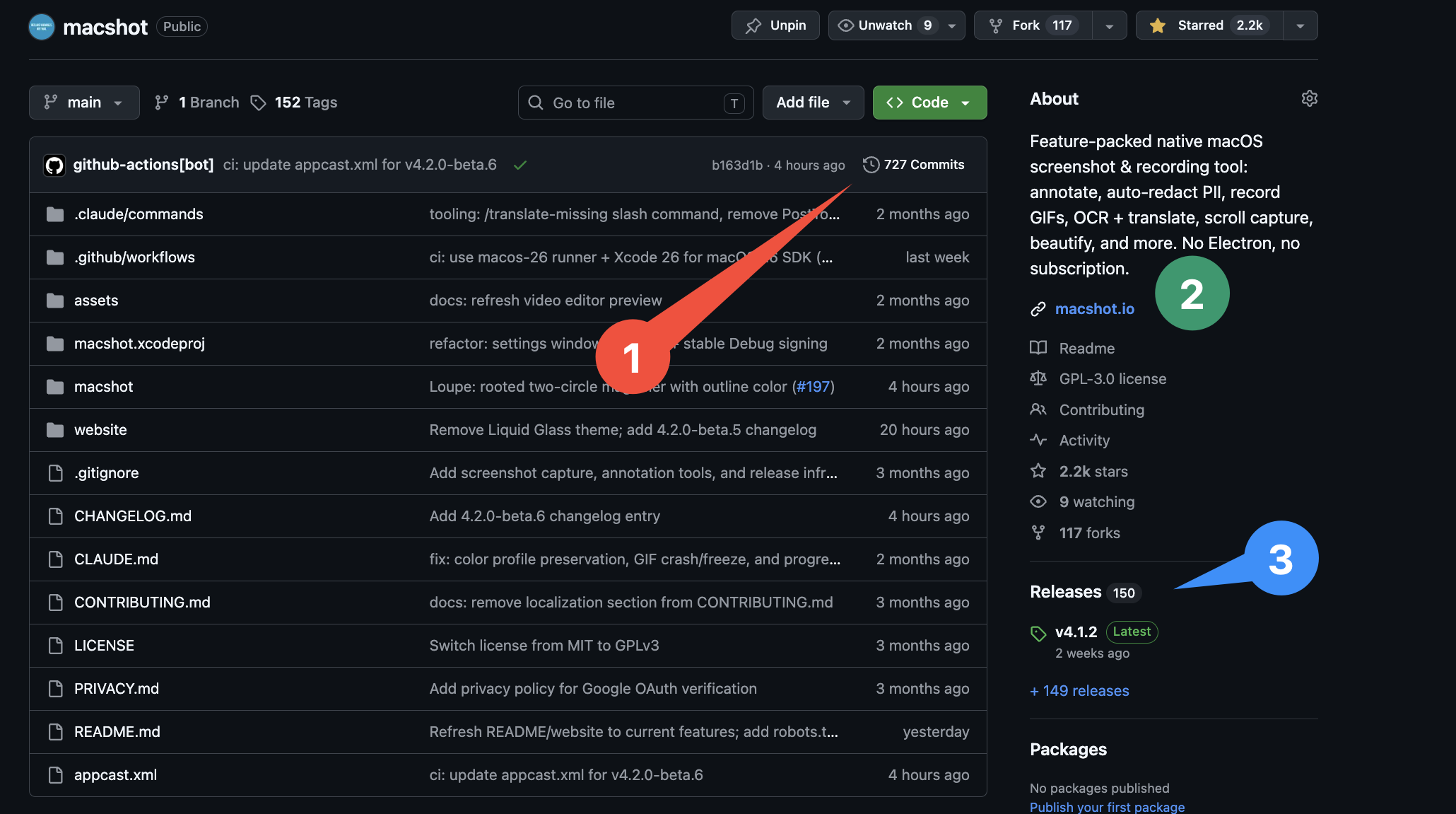Click the .github/workflows folder icon

(x=54, y=257)
